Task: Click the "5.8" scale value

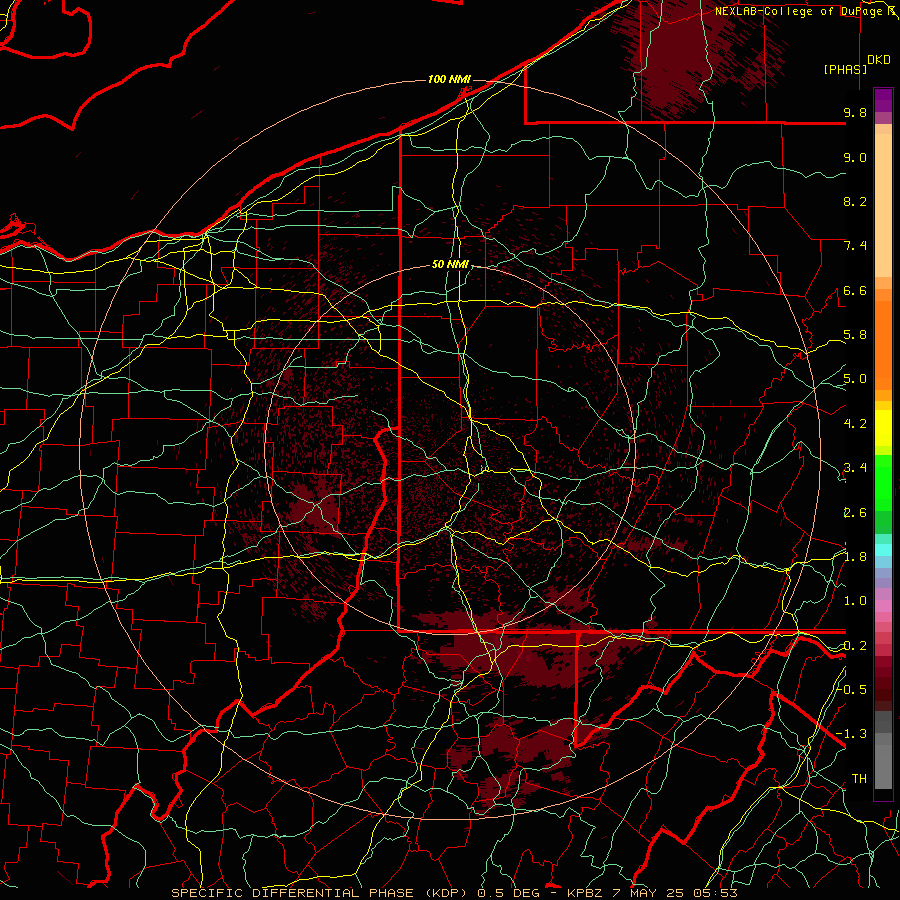Action: (855, 335)
